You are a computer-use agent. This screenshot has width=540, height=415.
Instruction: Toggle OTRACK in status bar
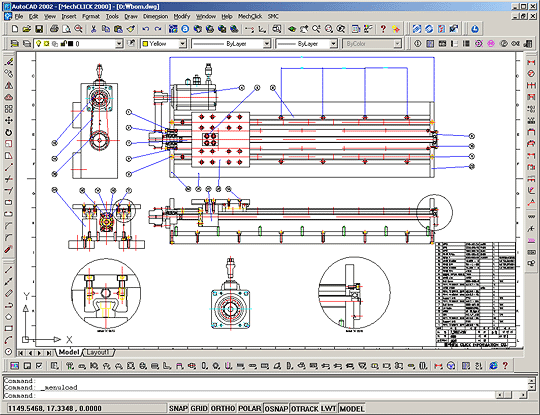pos(304,408)
